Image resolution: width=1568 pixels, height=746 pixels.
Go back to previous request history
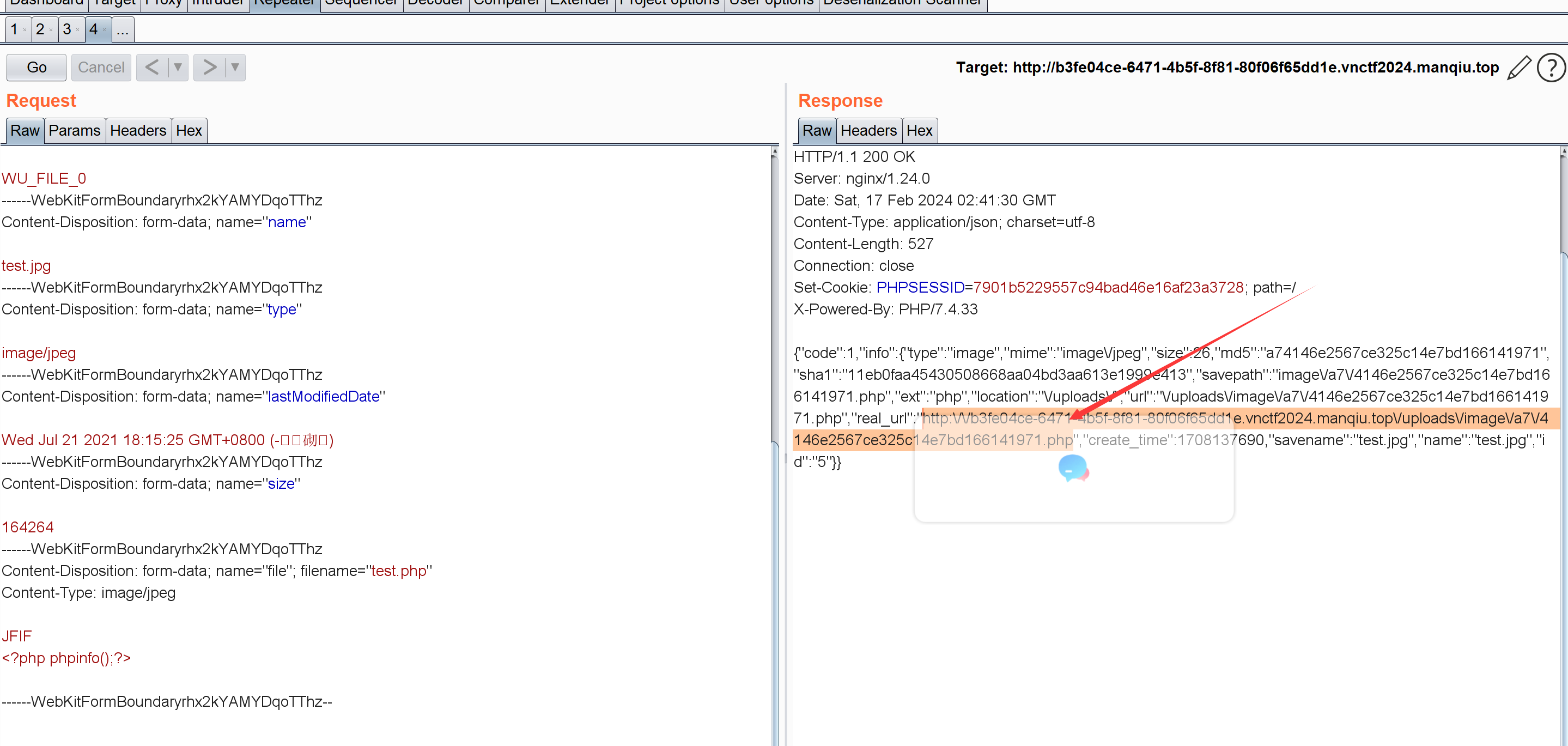pyautogui.click(x=151, y=67)
